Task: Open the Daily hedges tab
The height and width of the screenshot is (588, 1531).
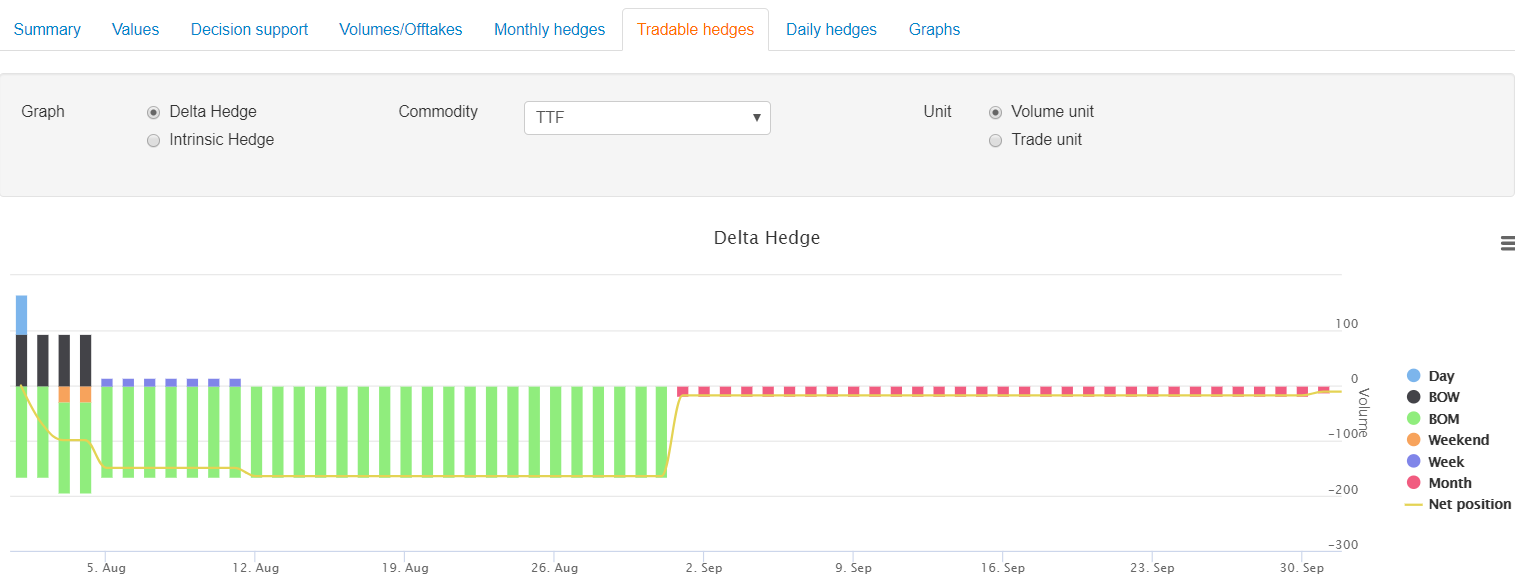Action: 831,30
